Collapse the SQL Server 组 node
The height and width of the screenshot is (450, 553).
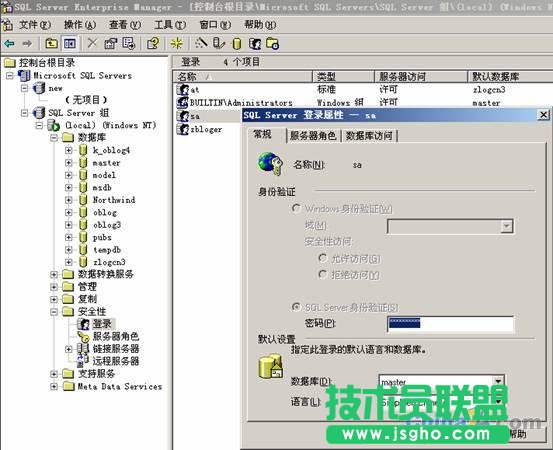24,113
